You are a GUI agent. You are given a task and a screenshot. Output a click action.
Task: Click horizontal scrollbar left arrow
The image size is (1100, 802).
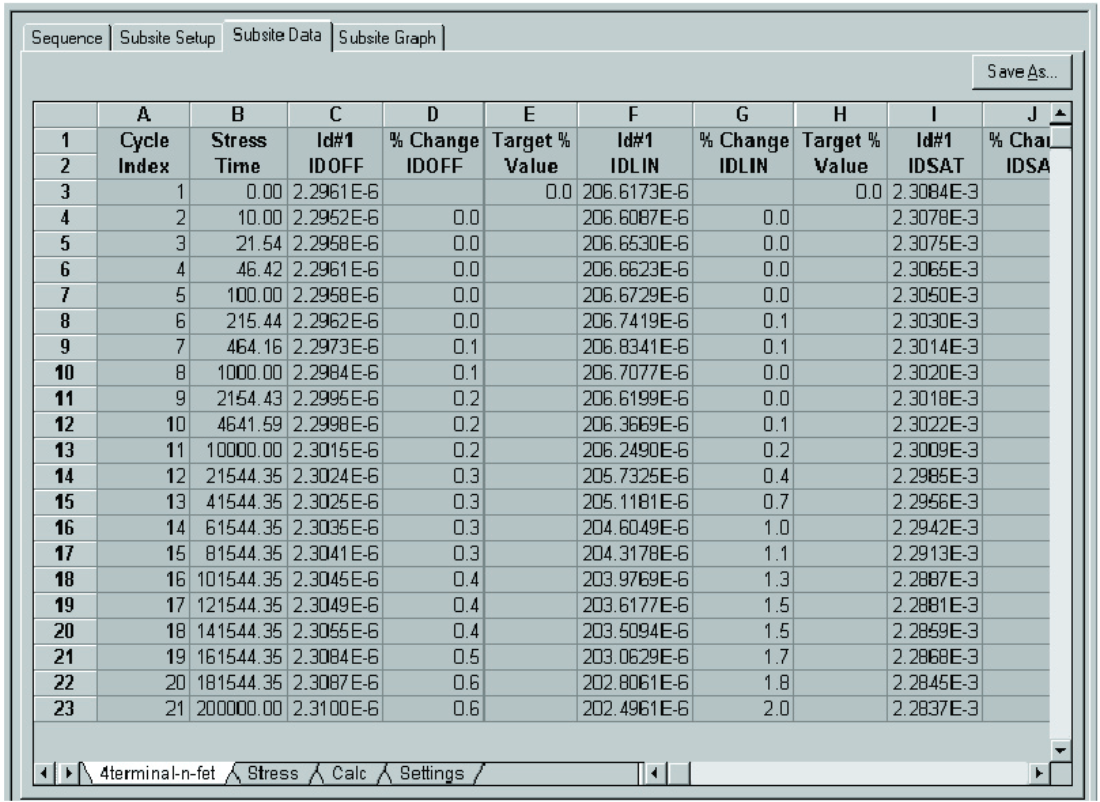click(655, 773)
